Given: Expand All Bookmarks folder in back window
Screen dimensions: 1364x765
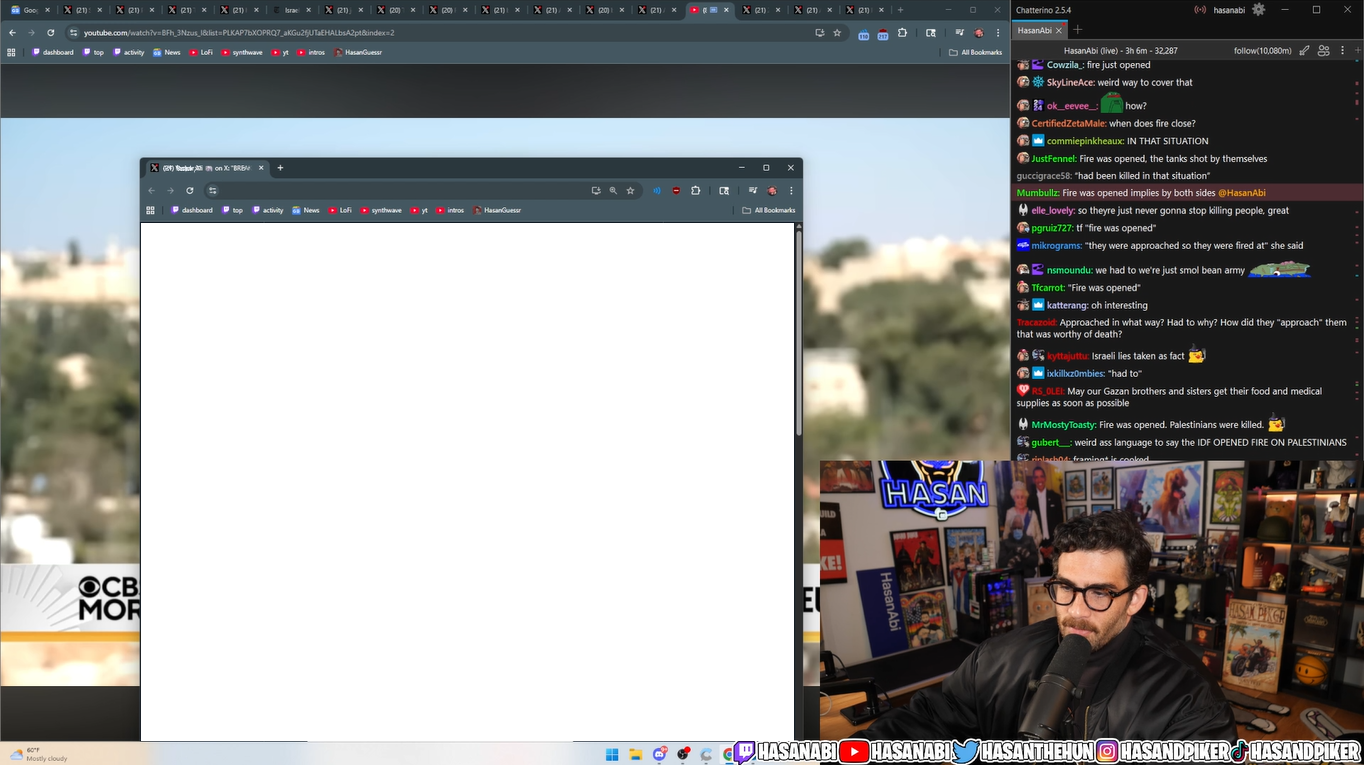Looking at the screenshot, I should 975,52.
